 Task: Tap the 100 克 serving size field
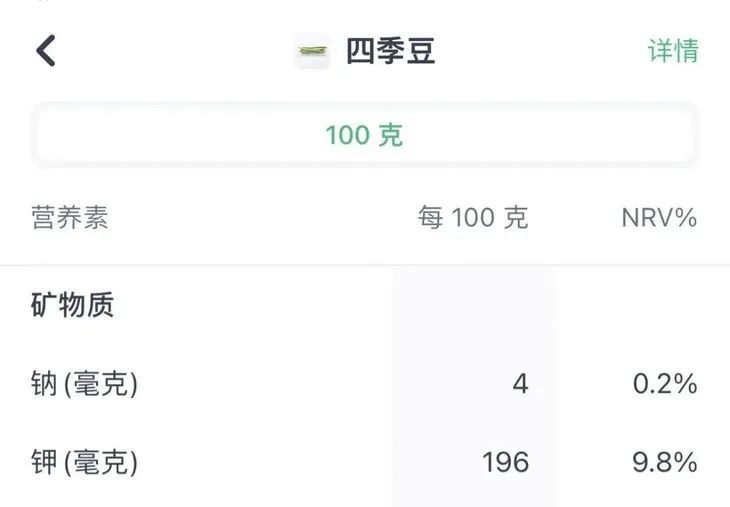tap(364, 135)
